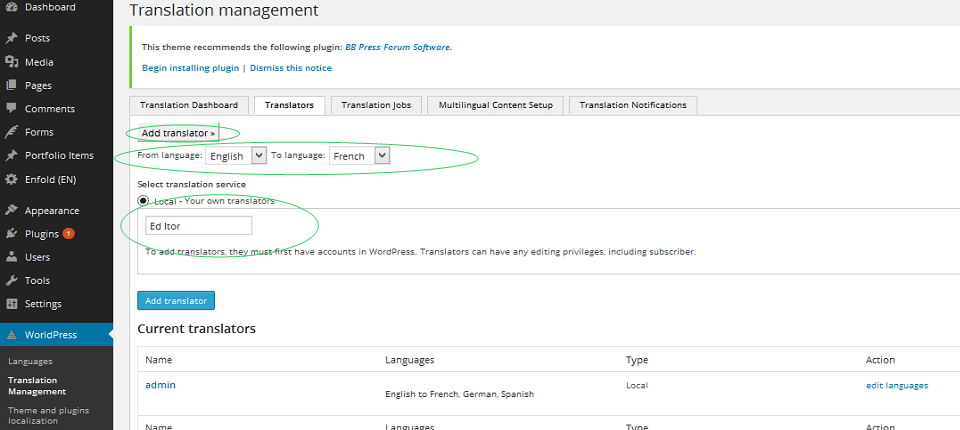Viewport: 960px width, 430px height.
Task: Click the Ed Itor translator name field
Action: 198,225
